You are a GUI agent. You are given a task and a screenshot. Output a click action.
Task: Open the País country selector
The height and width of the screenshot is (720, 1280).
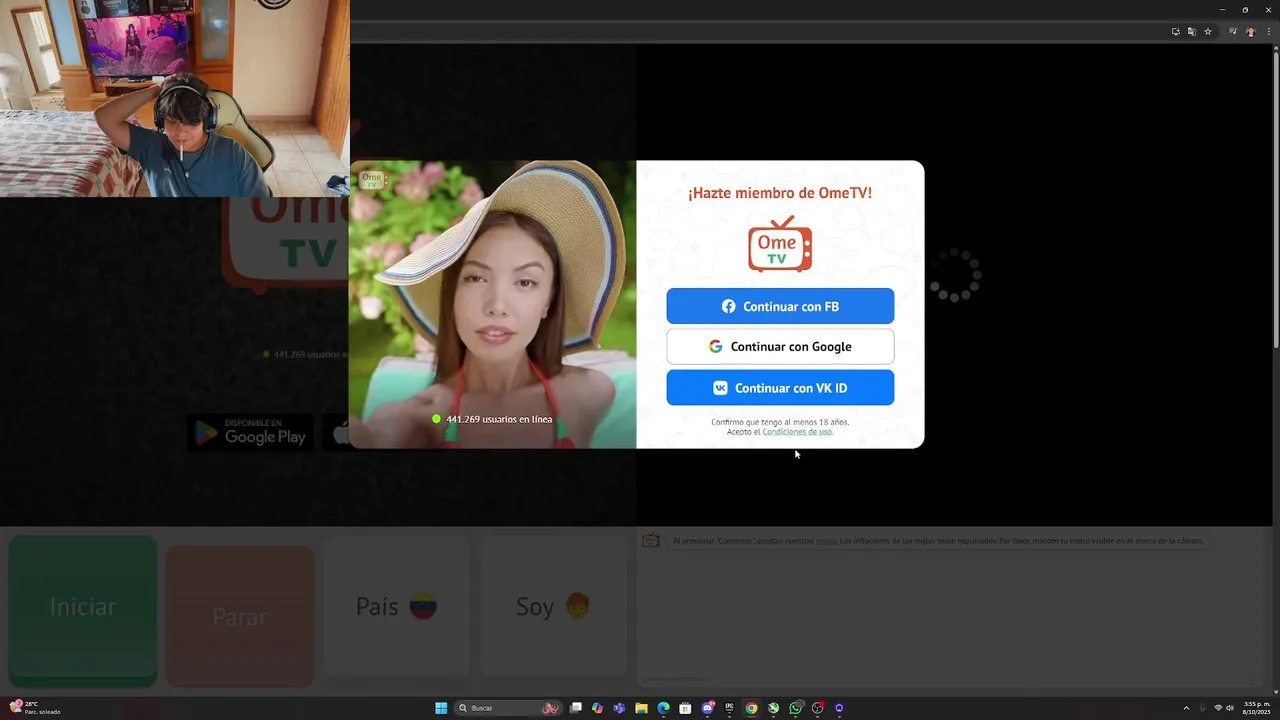pos(397,606)
